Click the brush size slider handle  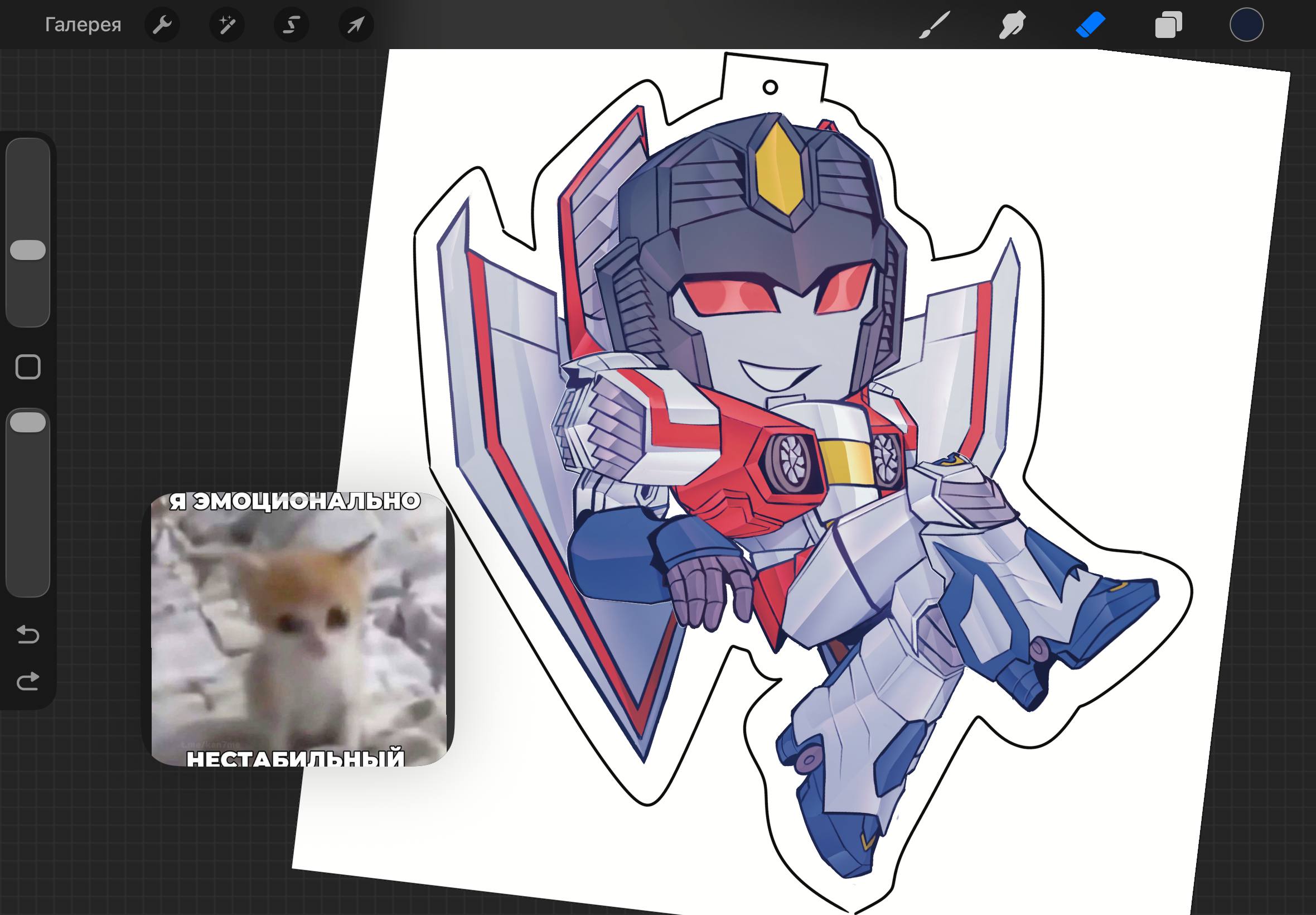pyautogui.click(x=28, y=250)
